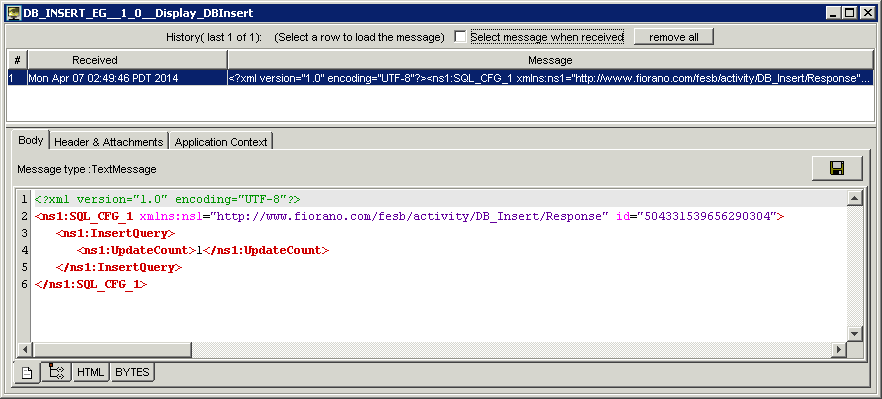This screenshot has height=399, width=882.
Task: Select the received message row in history
Action: coord(440,78)
